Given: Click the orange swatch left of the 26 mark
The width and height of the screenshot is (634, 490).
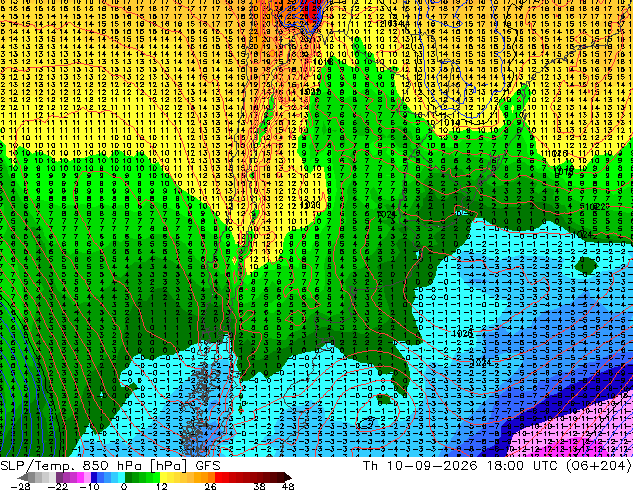Looking at the screenshot, I should [x=211, y=477].
